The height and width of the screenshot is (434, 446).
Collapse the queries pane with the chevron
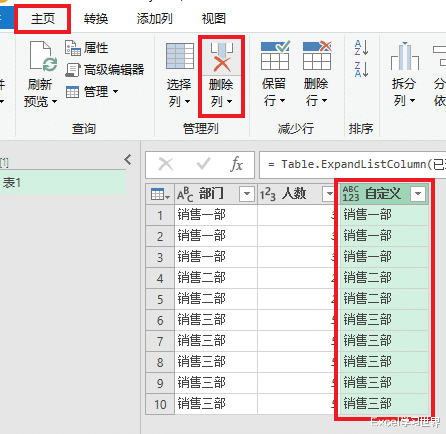coord(128,160)
